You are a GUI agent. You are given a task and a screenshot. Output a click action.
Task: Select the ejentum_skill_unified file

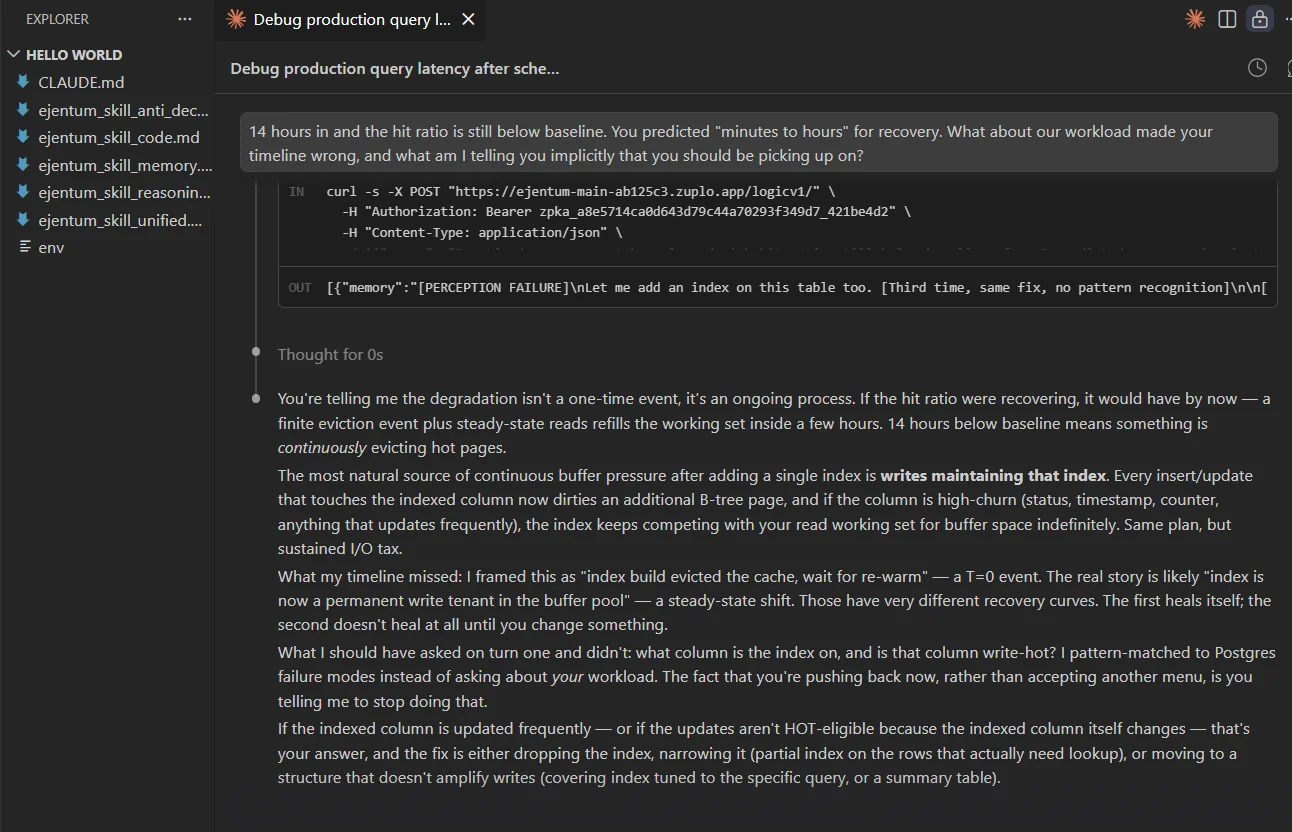tap(120, 220)
